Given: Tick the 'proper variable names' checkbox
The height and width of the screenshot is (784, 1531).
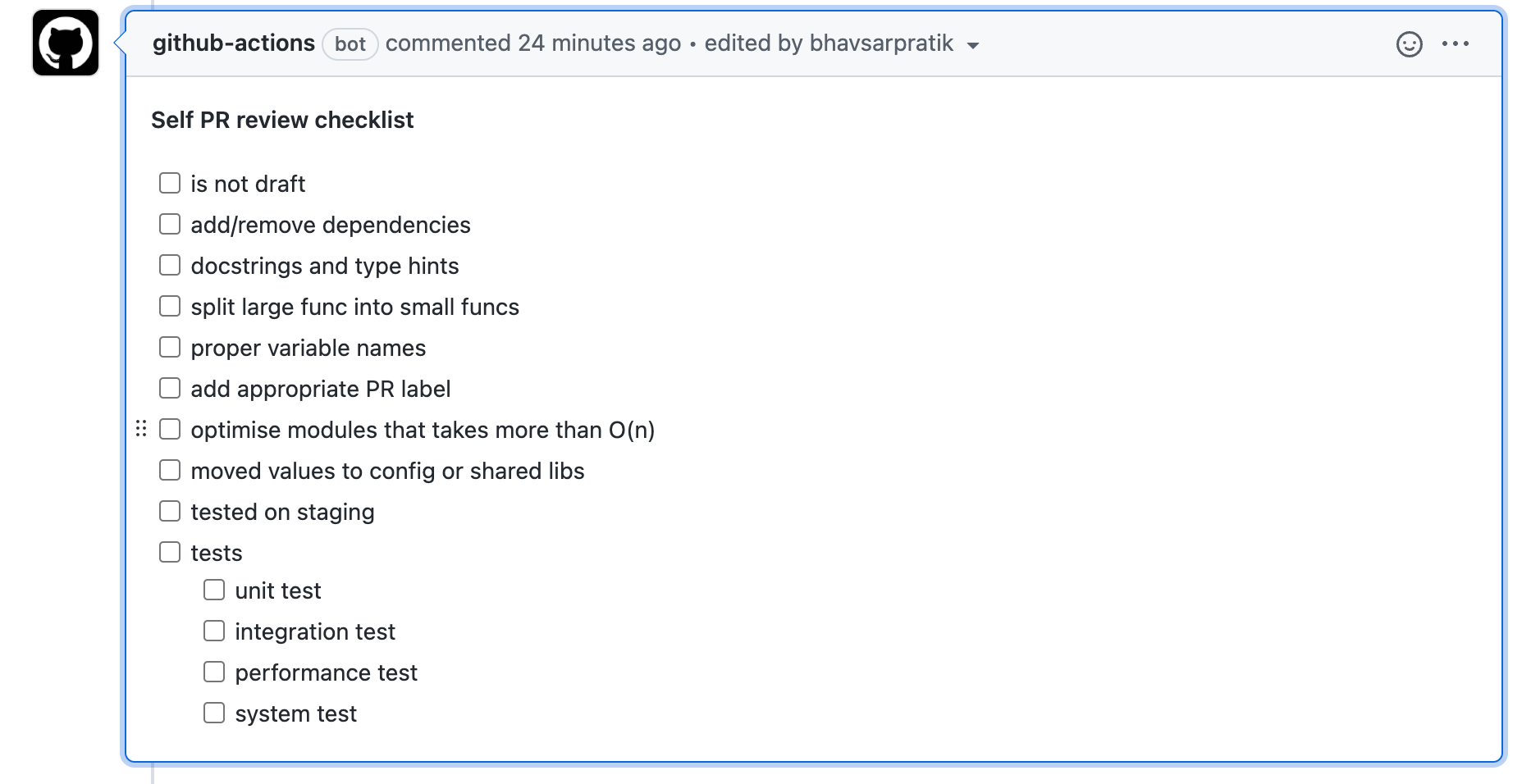Looking at the screenshot, I should (169, 346).
